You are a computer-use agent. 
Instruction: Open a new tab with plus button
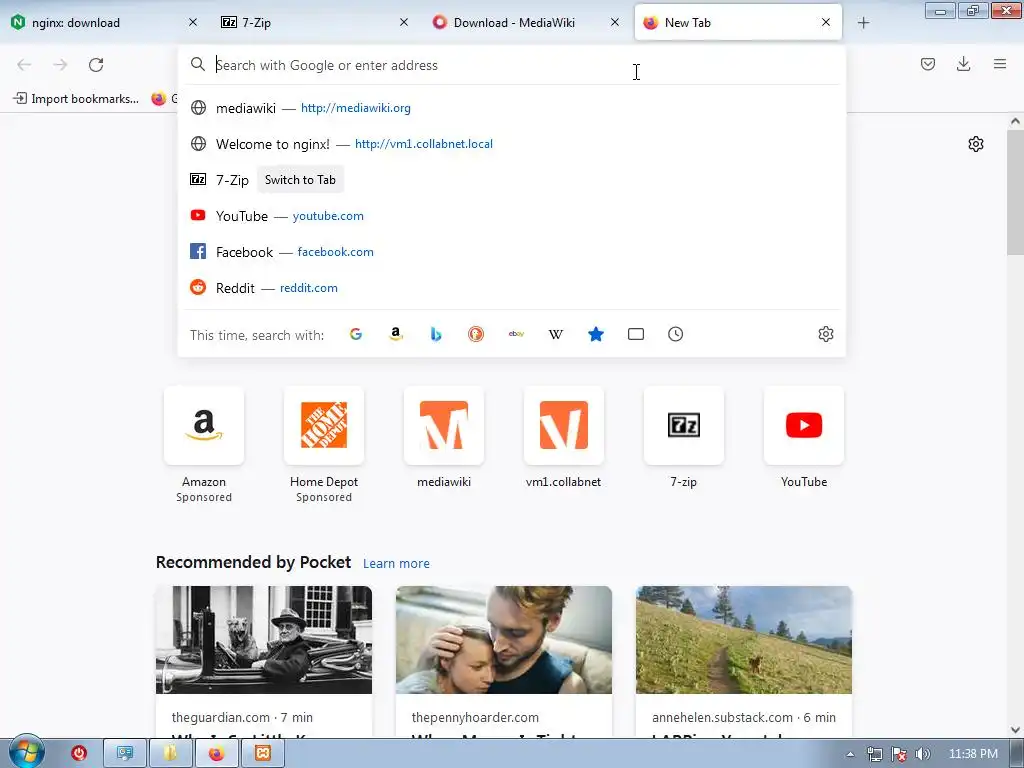[x=863, y=23]
